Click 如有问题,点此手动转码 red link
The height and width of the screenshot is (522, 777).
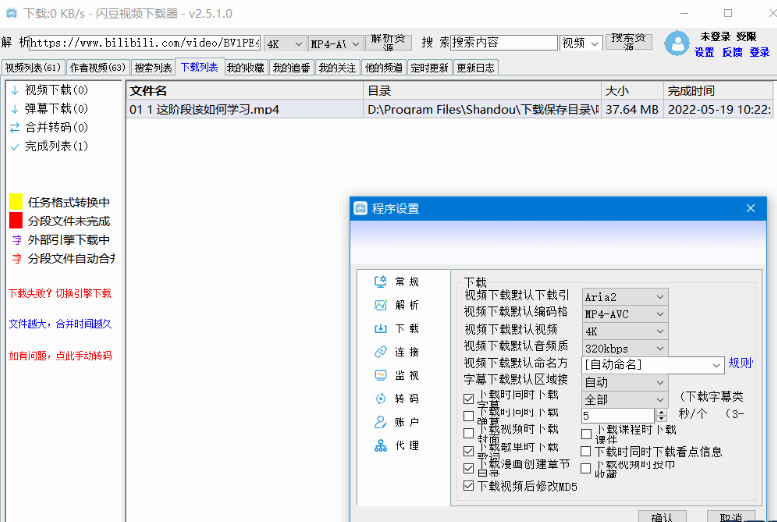click(x=60, y=355)
